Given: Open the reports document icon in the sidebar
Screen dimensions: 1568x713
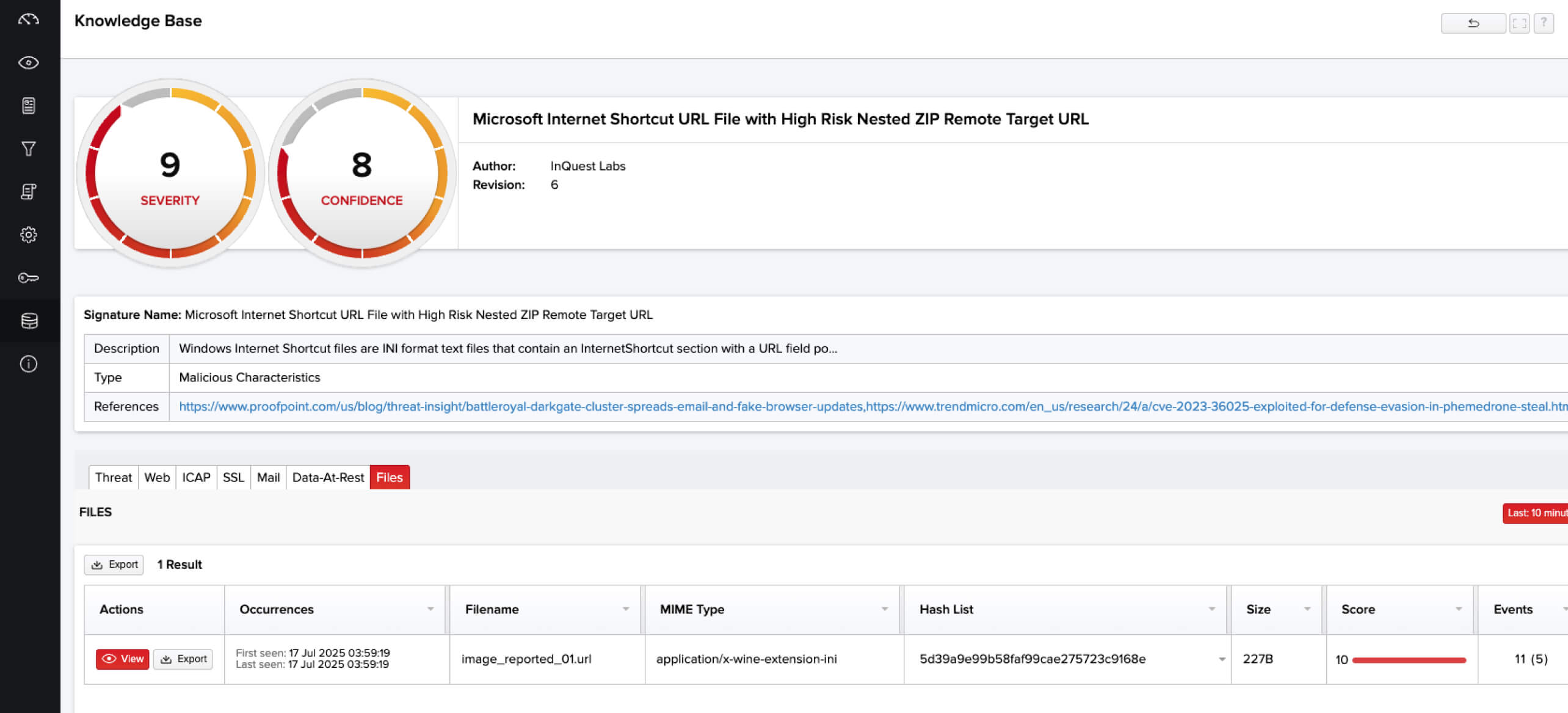Looking at the screenshot, I should click(28, 105).
